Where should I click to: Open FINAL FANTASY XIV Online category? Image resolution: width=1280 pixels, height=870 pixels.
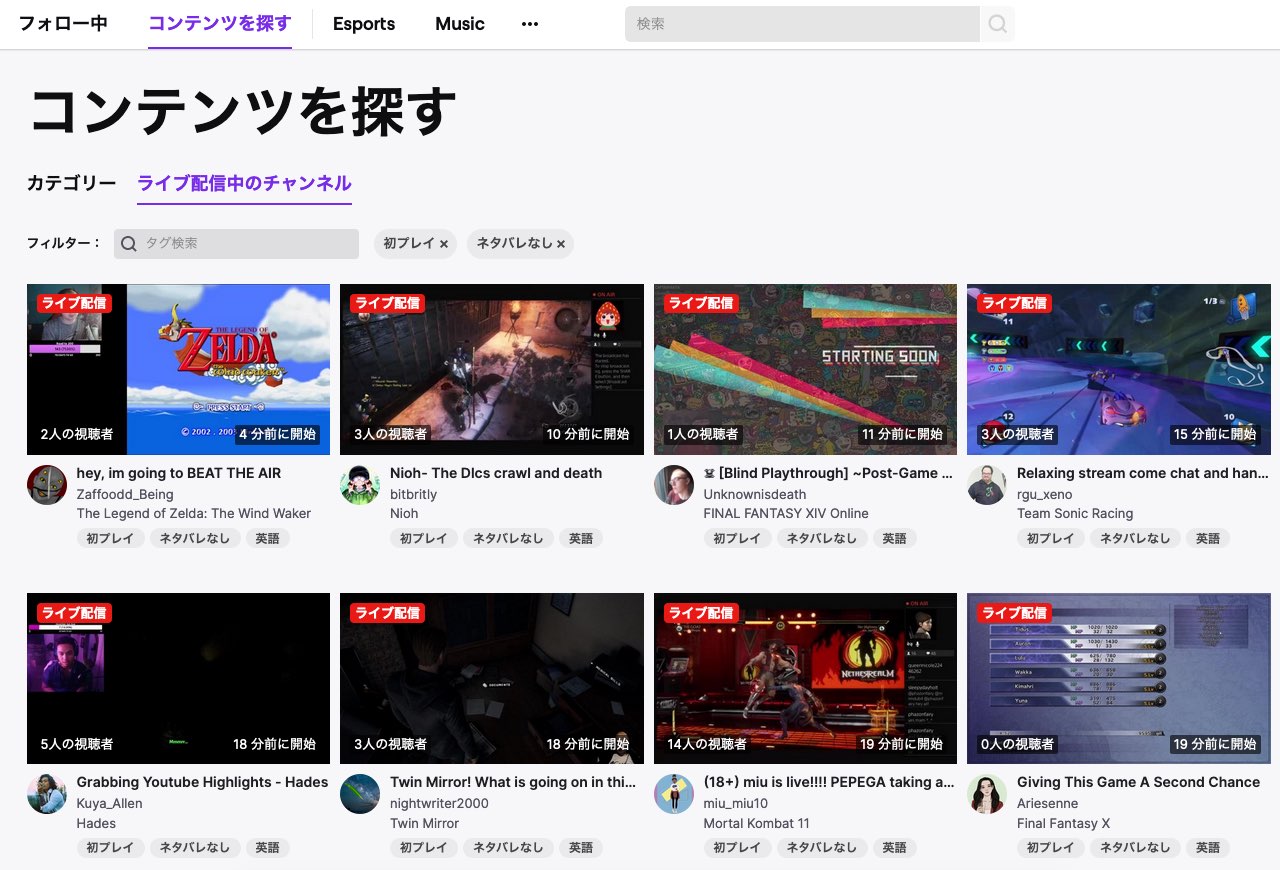786,513
